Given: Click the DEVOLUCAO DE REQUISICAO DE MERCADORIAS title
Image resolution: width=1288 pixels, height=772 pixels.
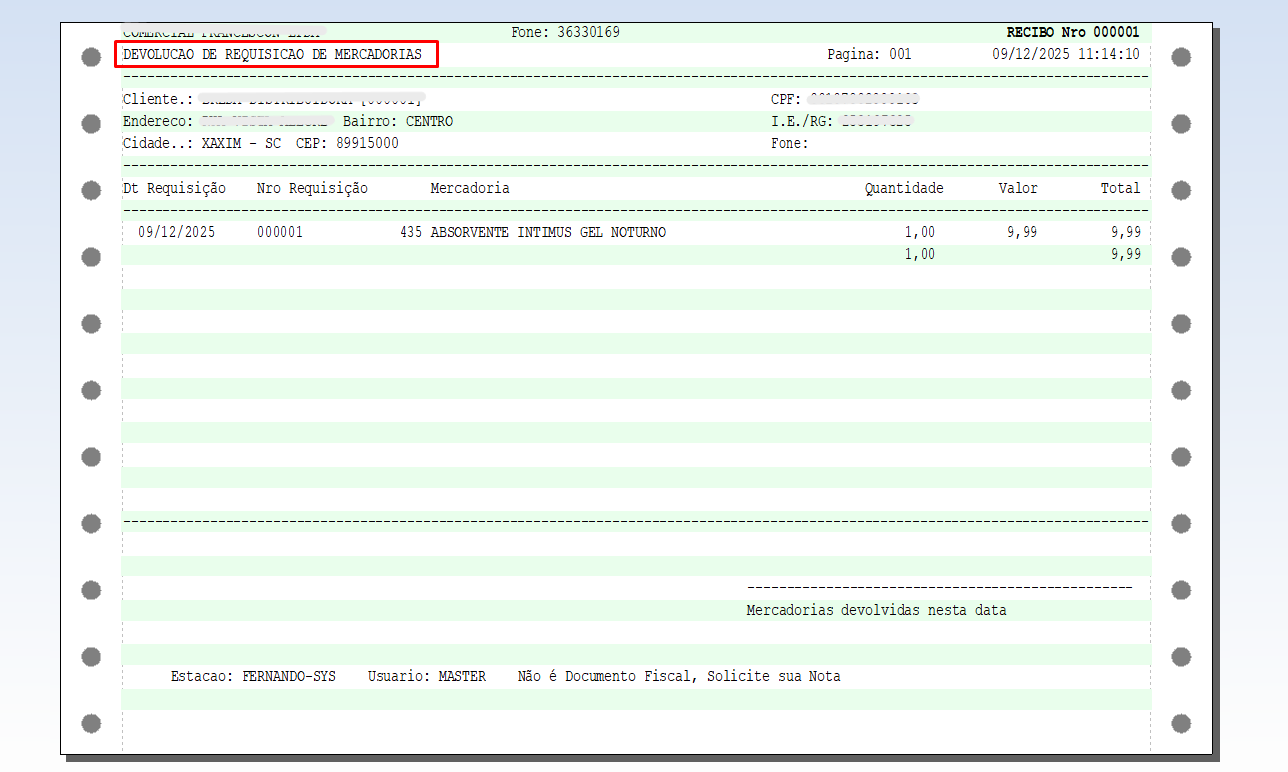Looking at the screenshot, I should (272, 54).
